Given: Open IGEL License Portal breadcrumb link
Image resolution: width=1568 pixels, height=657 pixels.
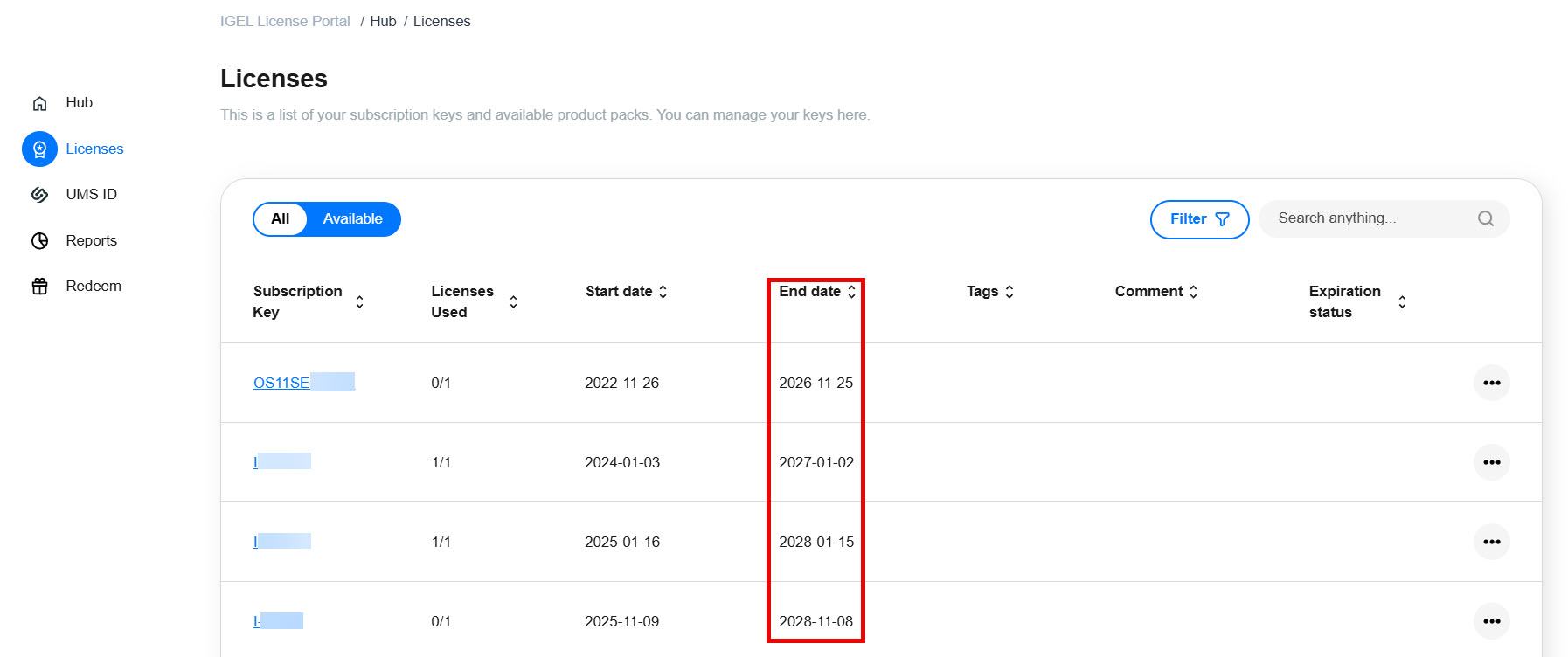Looking at the screenshot, I should (285, 22).
